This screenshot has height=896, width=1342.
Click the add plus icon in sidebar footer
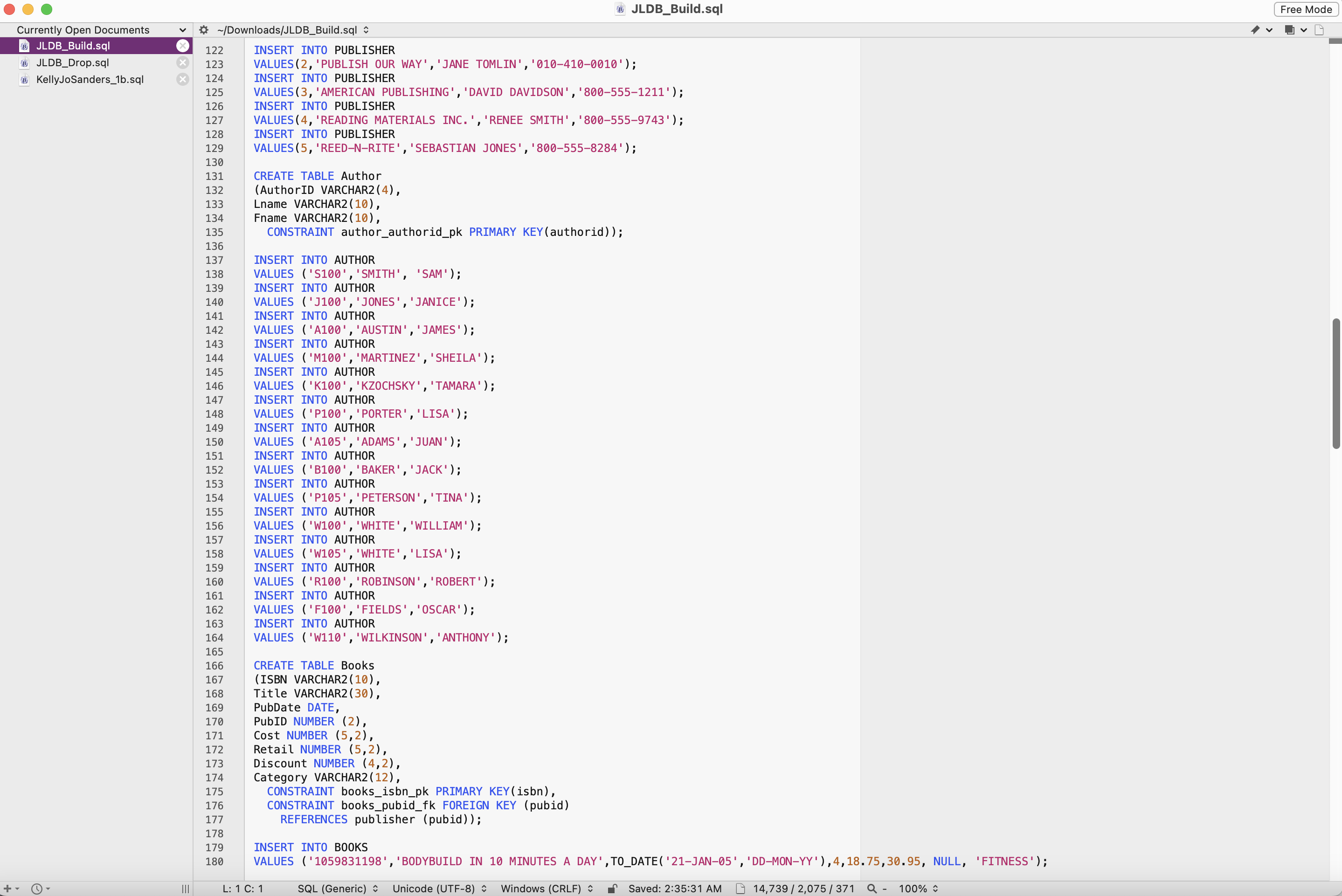[7, 888]
